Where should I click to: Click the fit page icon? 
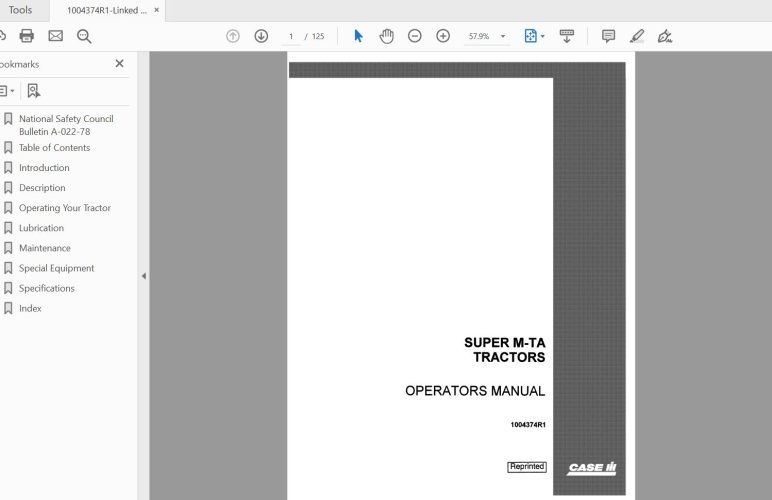[x=531, y=36]
